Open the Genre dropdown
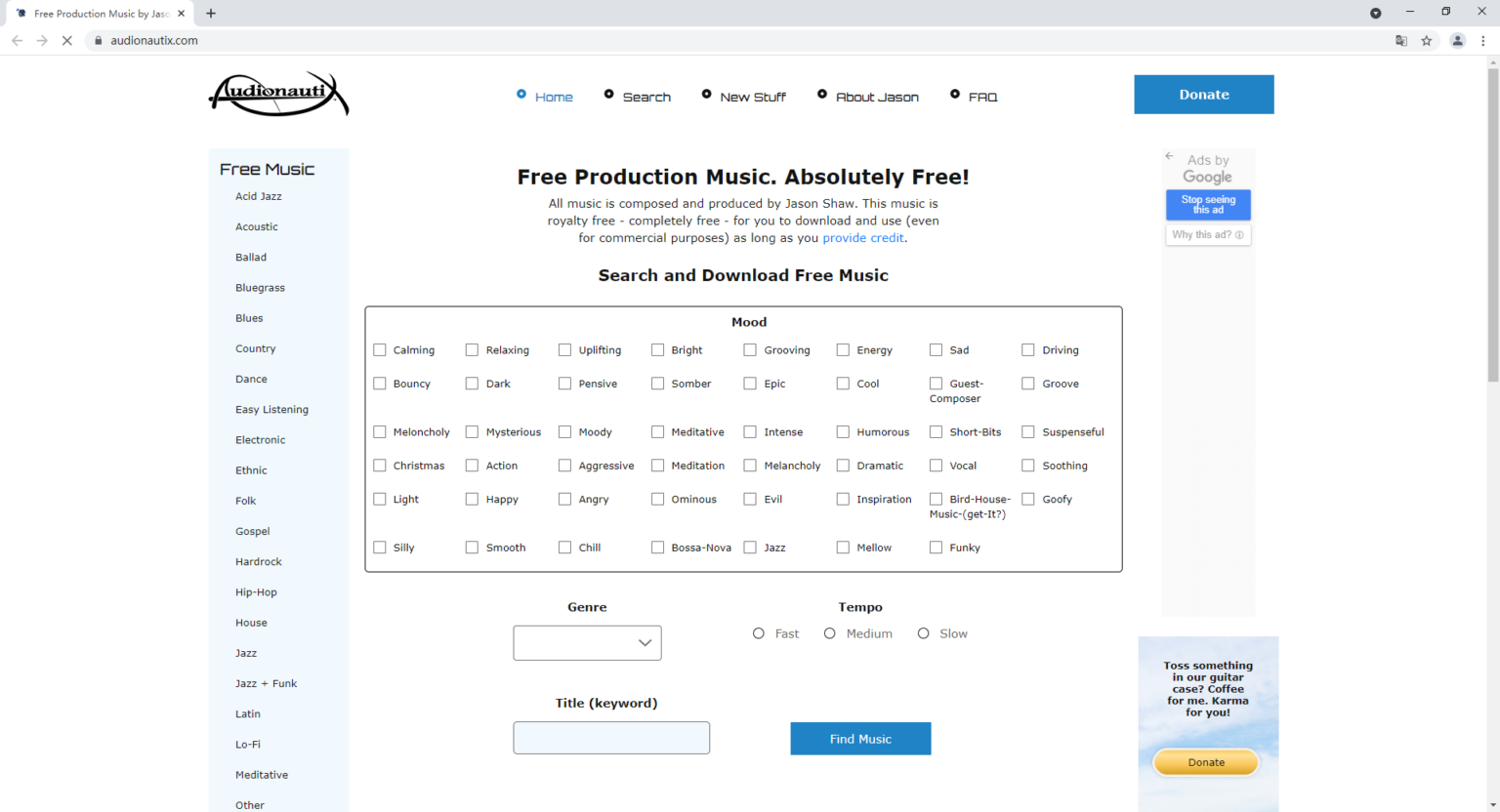1500x812 pixels. (587, 642)
